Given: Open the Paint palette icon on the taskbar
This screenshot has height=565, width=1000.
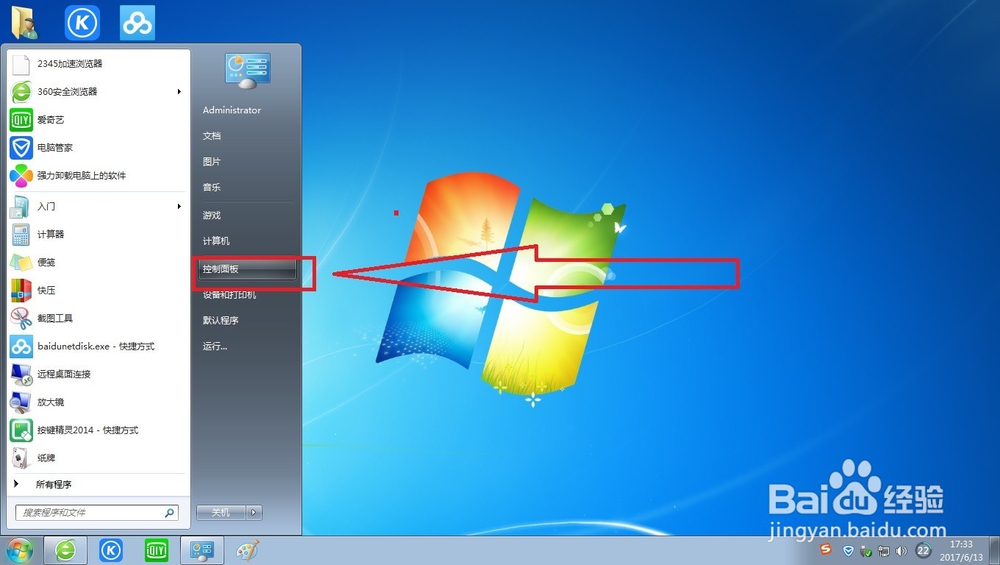Looking at the screenshot, I should [247, 550].
